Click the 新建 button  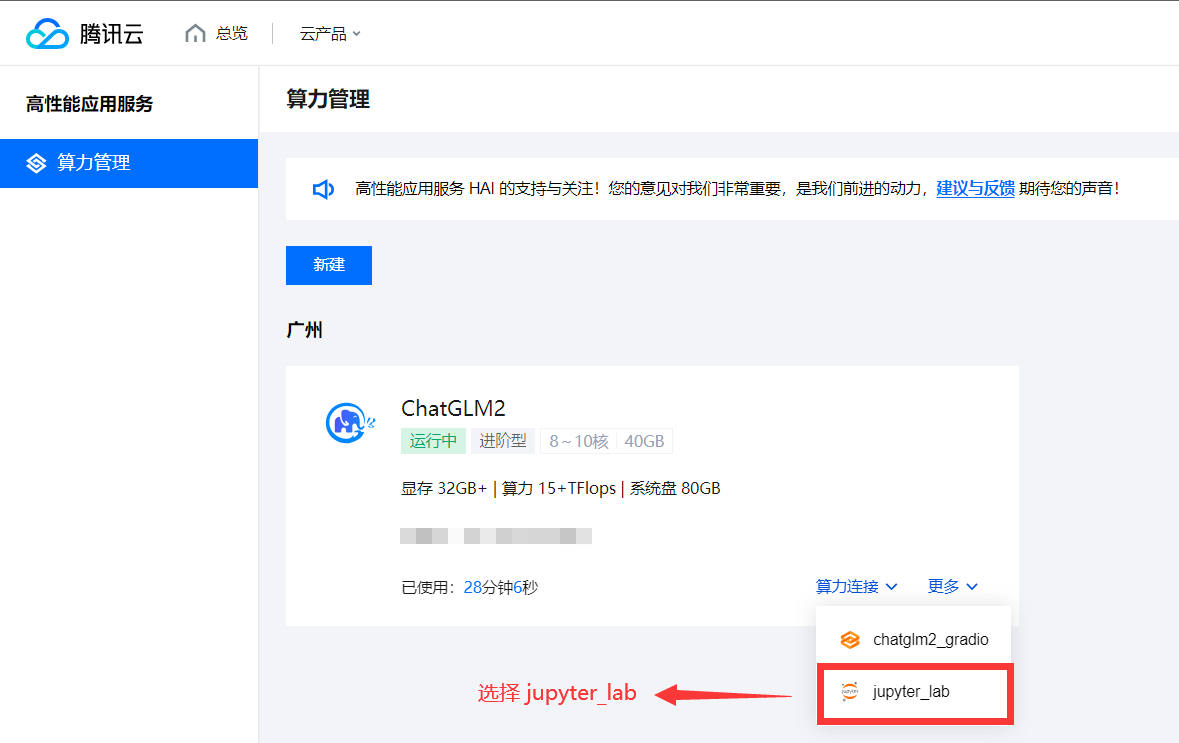click(x=329, y=265)
